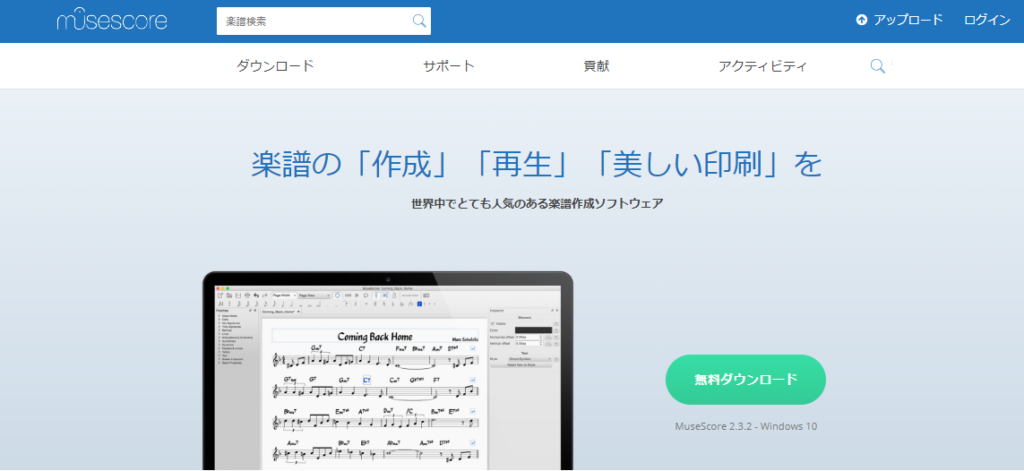Focus the 楽譜検索 search input field
This screenshot has height=471, width=1024.
coord(310,20)
